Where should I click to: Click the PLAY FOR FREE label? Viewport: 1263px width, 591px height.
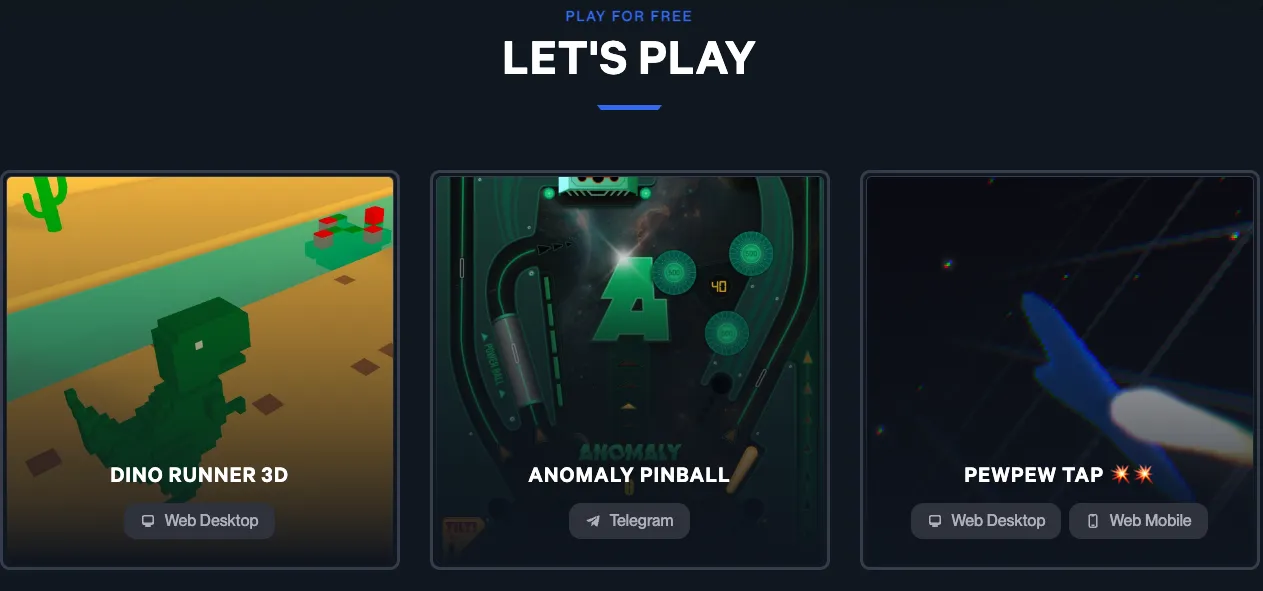click(629, 16)
